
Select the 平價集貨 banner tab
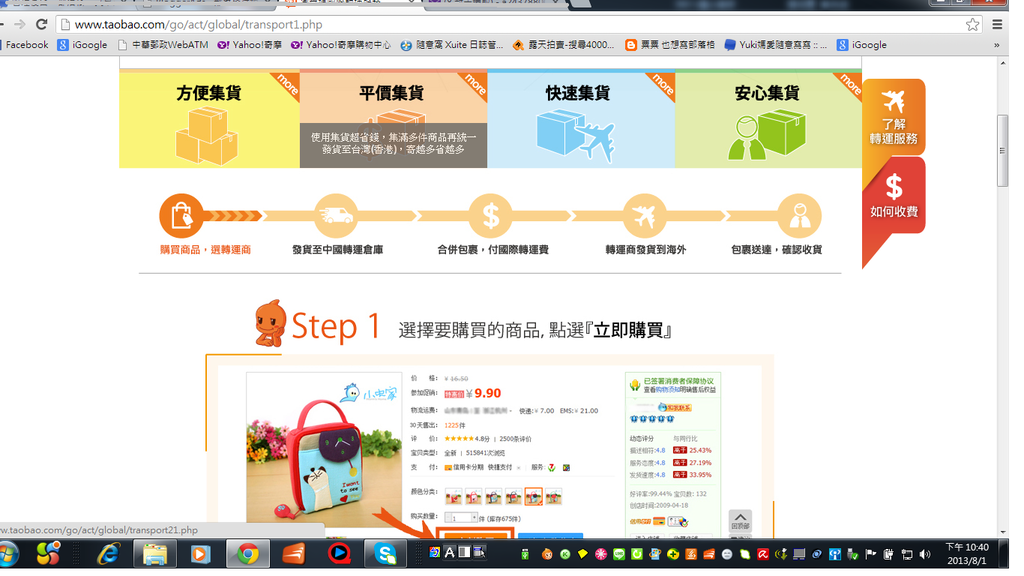click(x=393, y=119)
